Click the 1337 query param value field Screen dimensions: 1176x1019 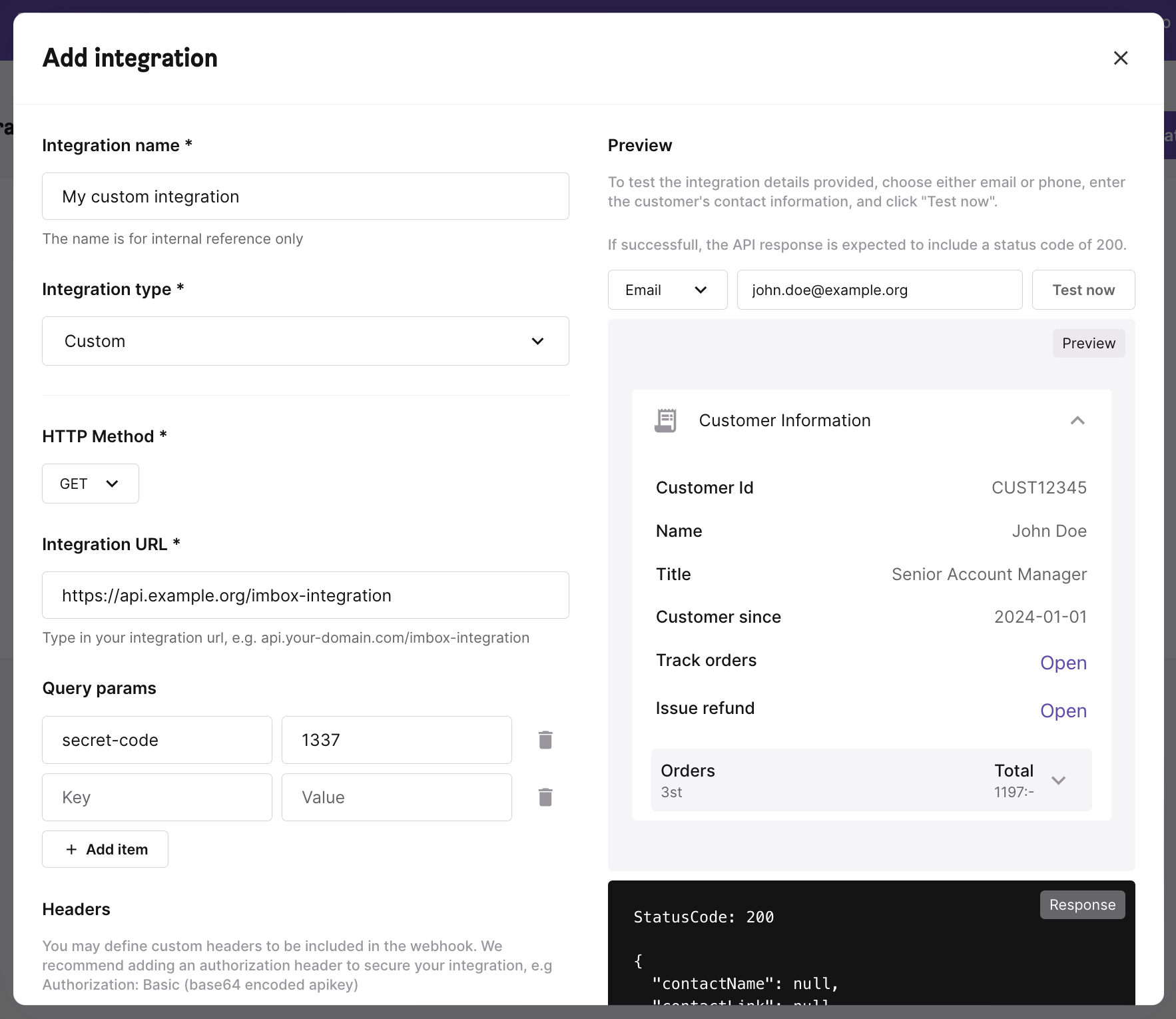pyautogui.click(x=396, y=739)
